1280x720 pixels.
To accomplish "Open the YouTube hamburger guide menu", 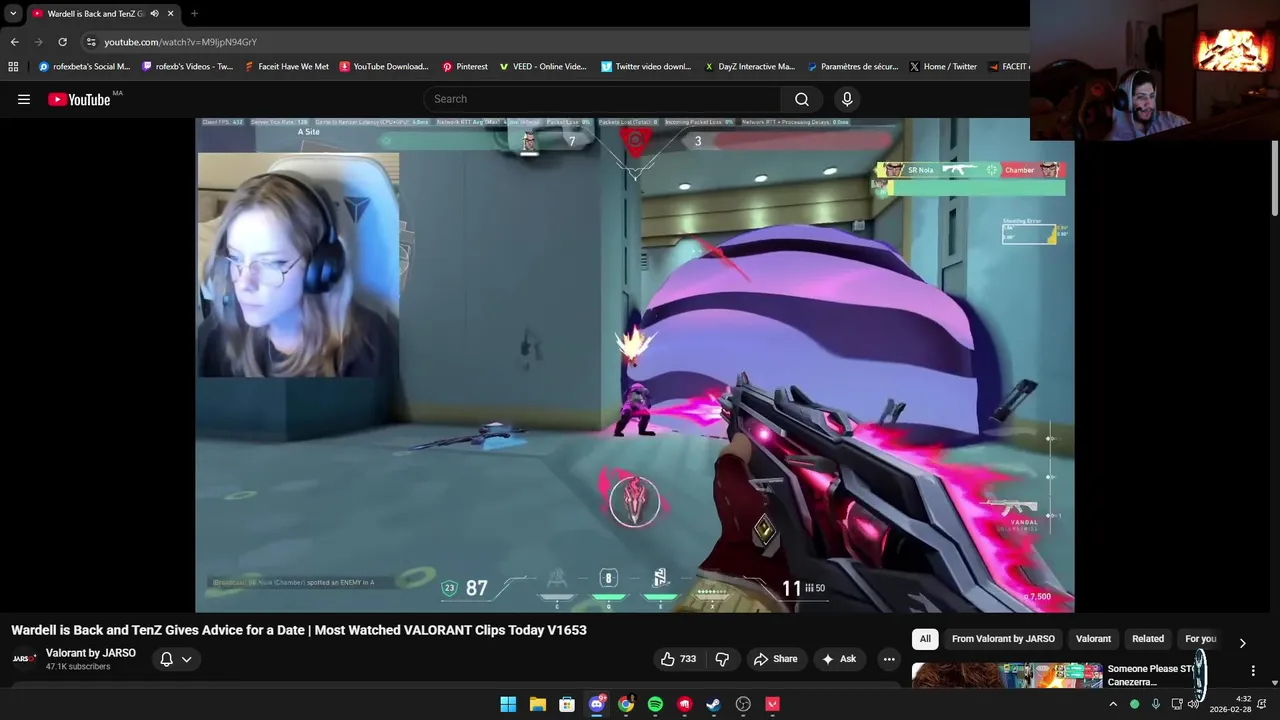I will pyautogui.click(x=24, y=99).
